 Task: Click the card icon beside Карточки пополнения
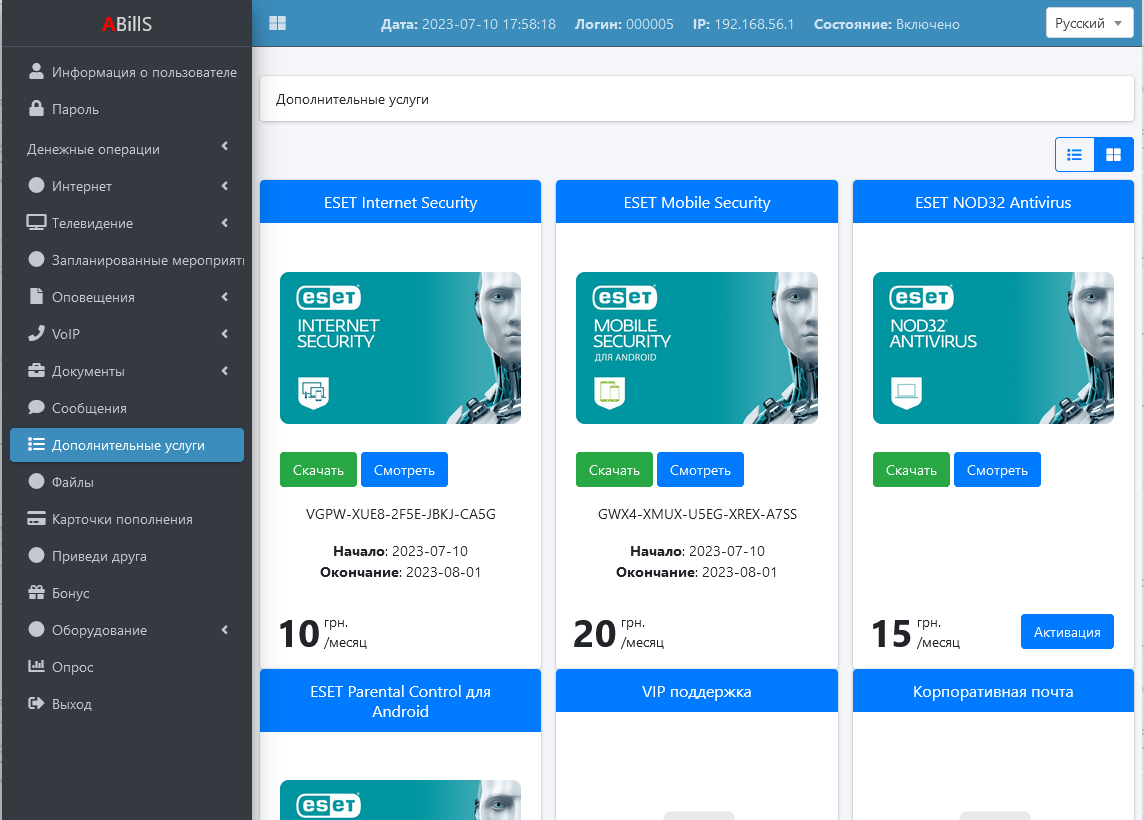point(36,519)
